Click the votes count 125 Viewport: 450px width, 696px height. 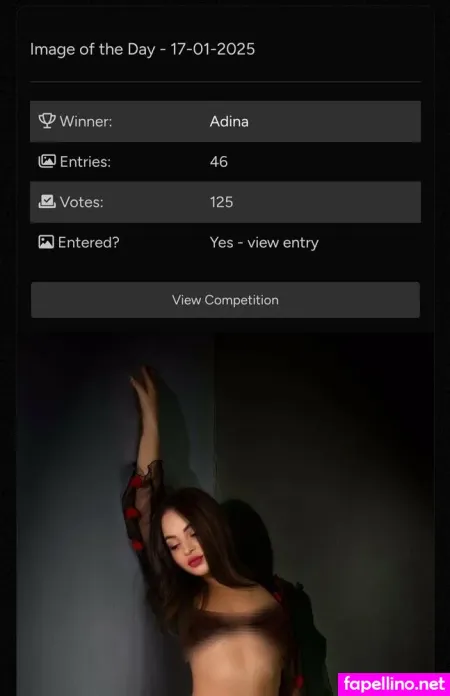click(221, 202)
